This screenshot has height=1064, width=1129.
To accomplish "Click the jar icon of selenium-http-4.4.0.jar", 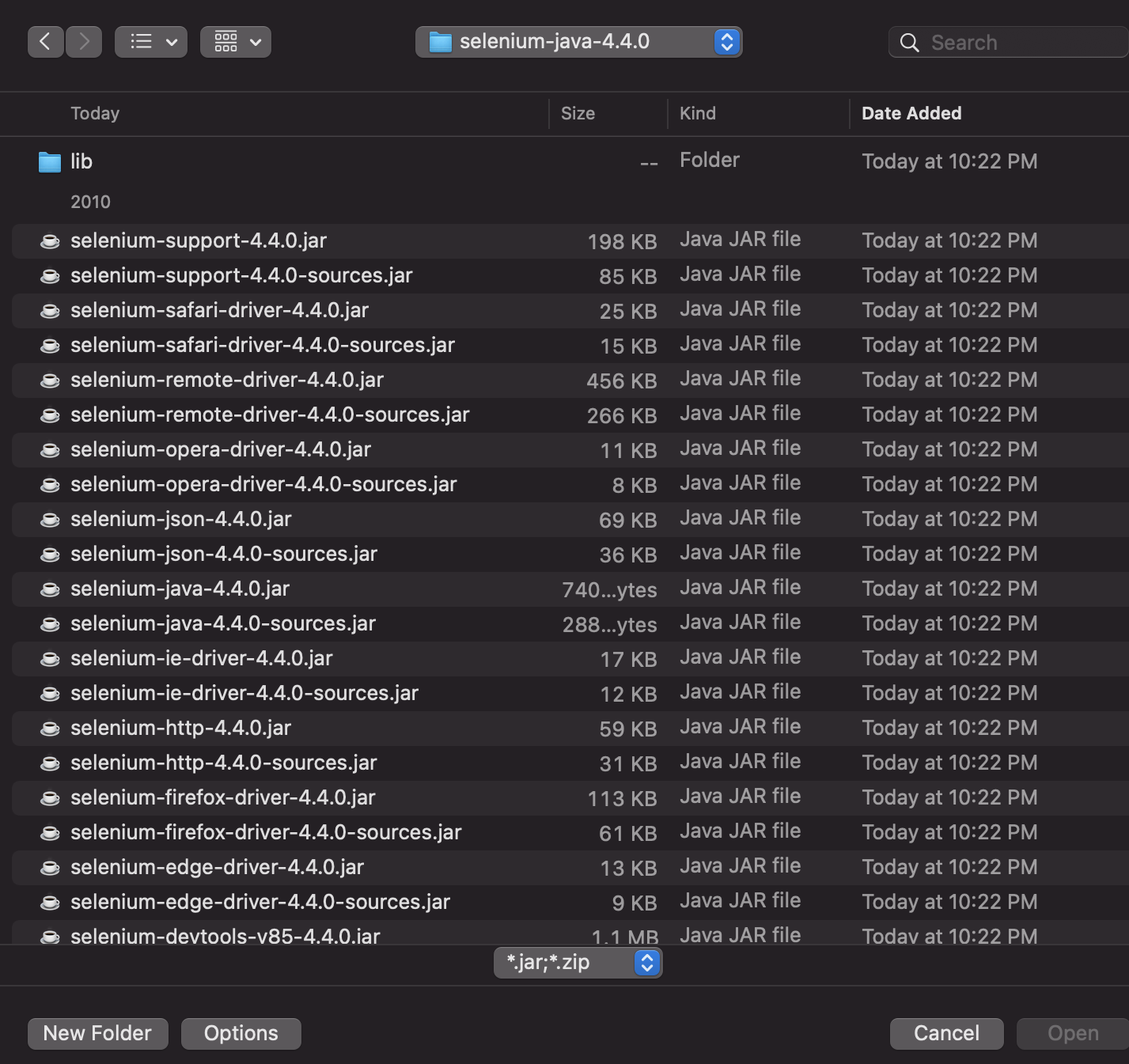I will 50,729.
